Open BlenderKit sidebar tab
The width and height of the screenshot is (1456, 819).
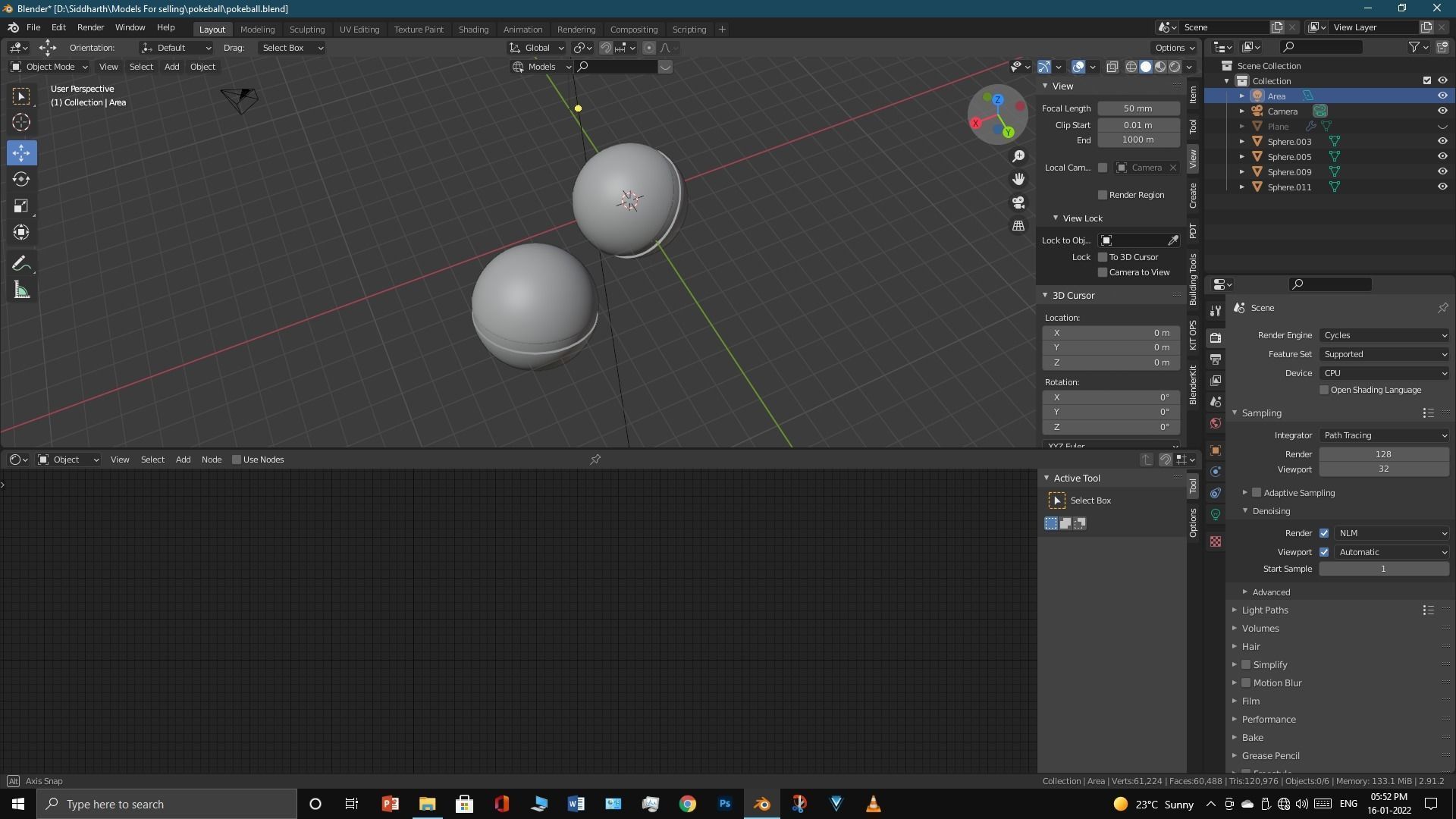1193,385
